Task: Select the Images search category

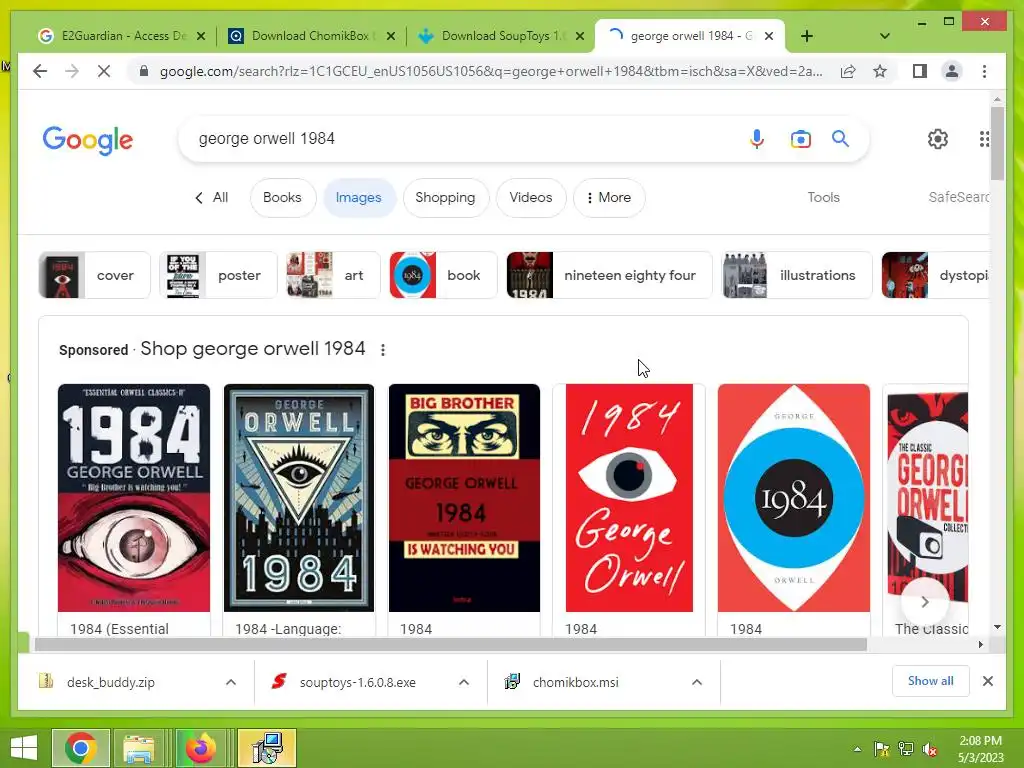Action: pyautogui.click(x=359, y=197)
